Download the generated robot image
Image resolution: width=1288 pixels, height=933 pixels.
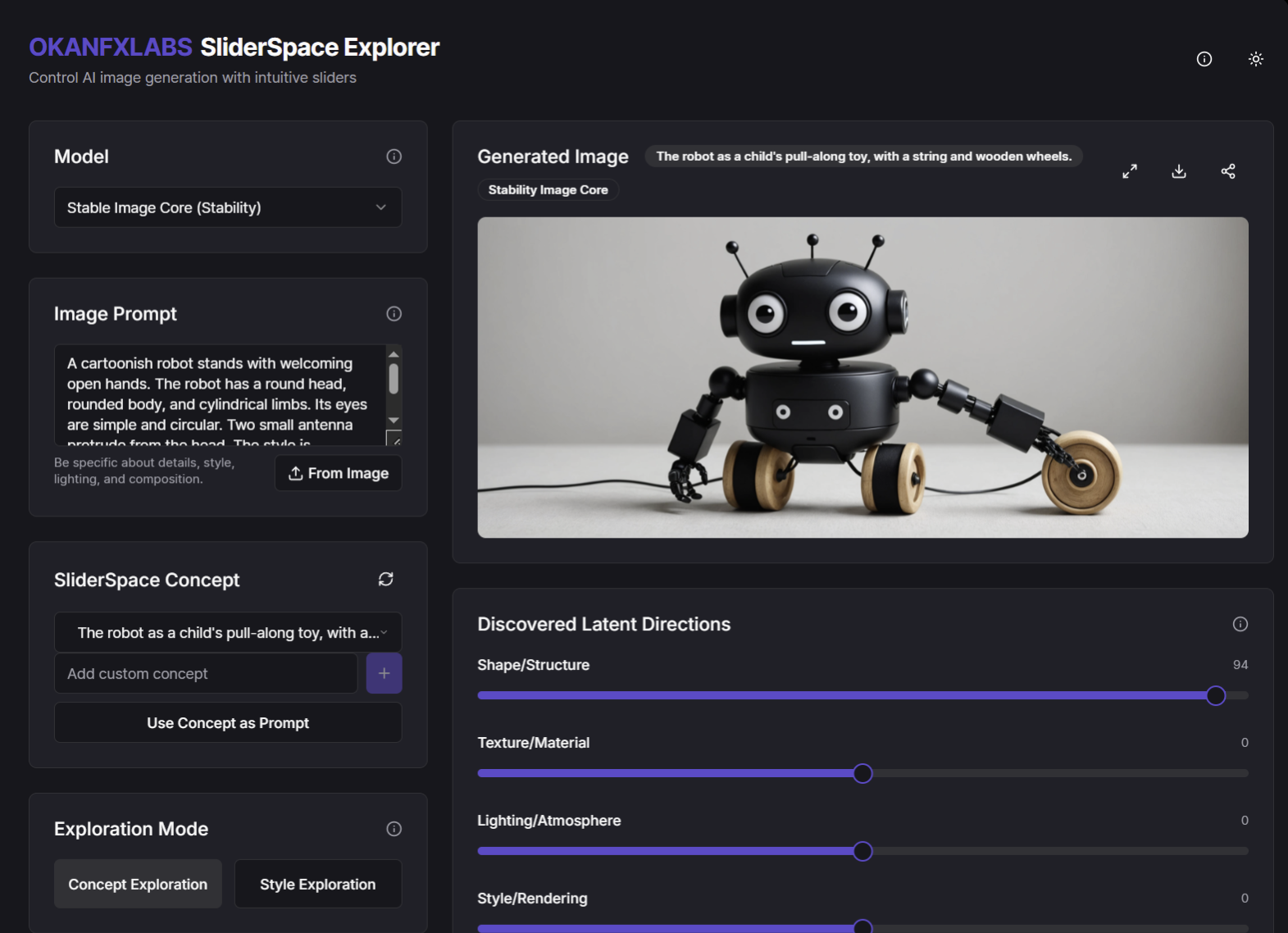[x=1179, y=171]
